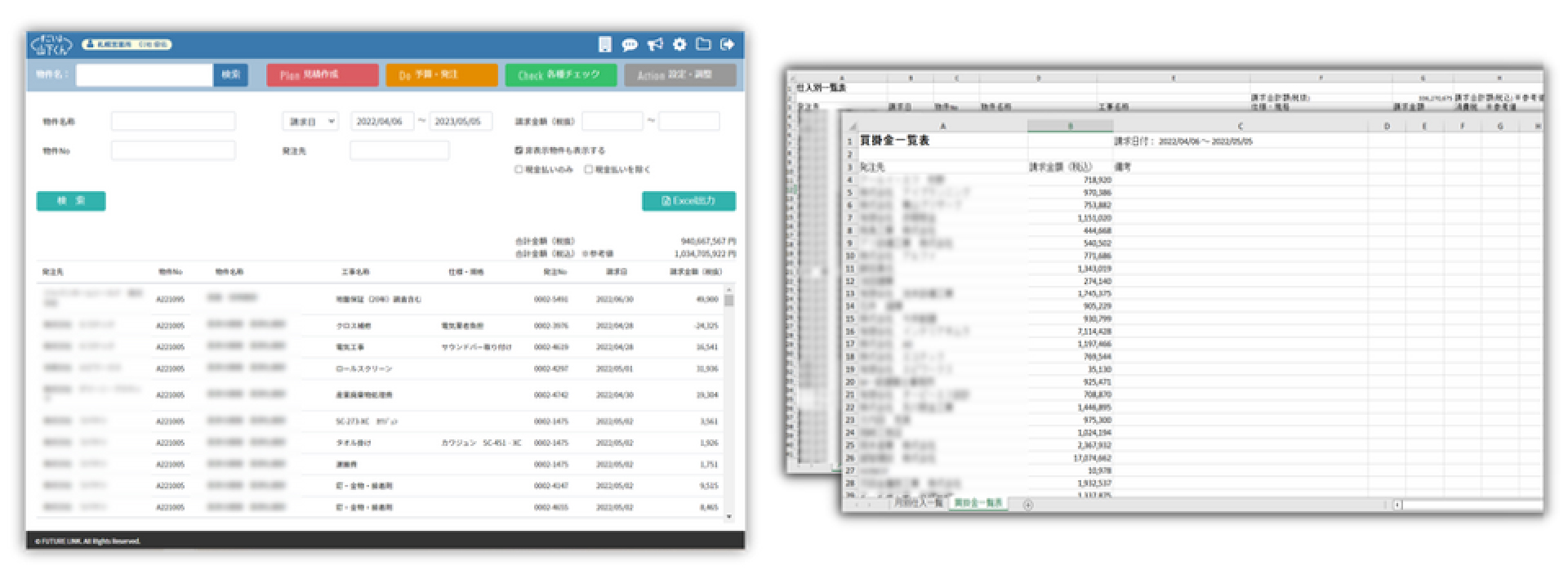Image resolution: width=1568 pixels, height=588 pixels.
Task: Click the 物件No column header
Action: coord(170,272)
